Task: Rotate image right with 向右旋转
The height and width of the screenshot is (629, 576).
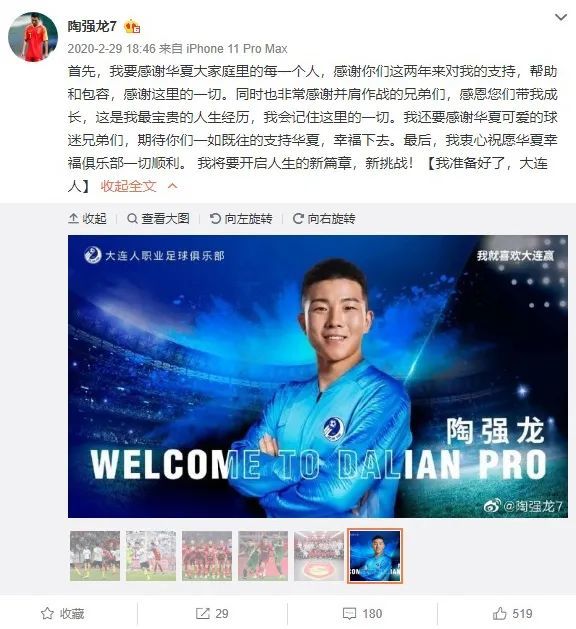Action: [324, 219]
